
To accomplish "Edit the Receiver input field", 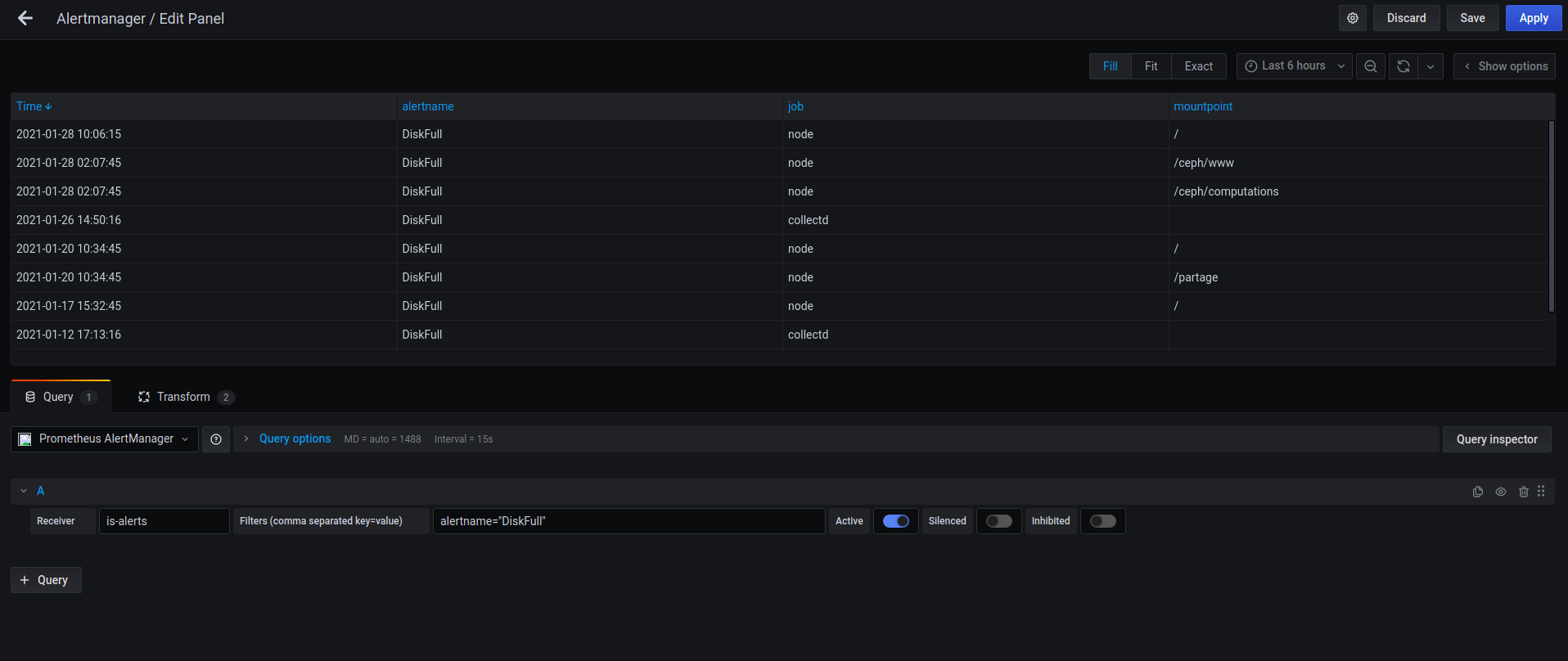I will pos(164,521).
